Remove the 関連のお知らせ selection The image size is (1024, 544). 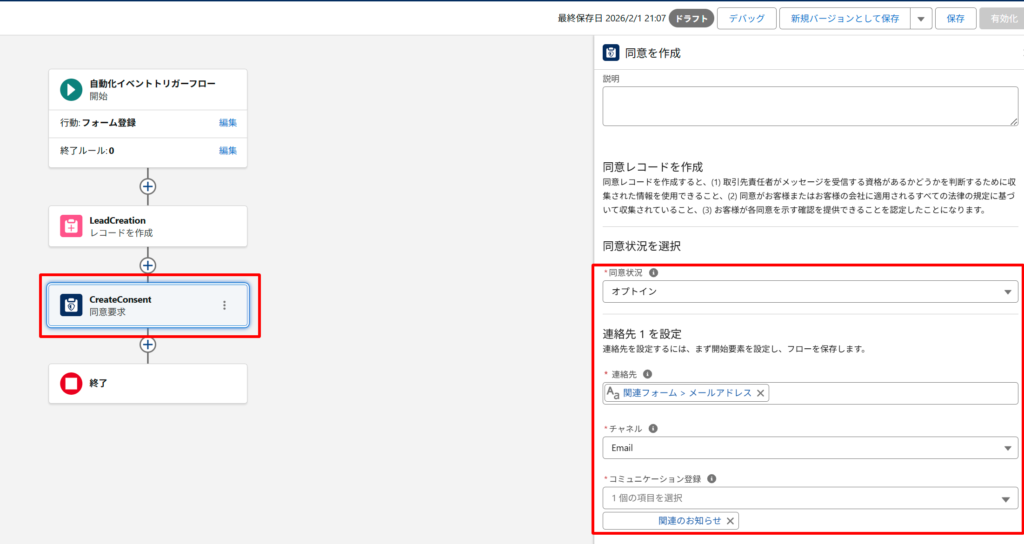point(730,520)
